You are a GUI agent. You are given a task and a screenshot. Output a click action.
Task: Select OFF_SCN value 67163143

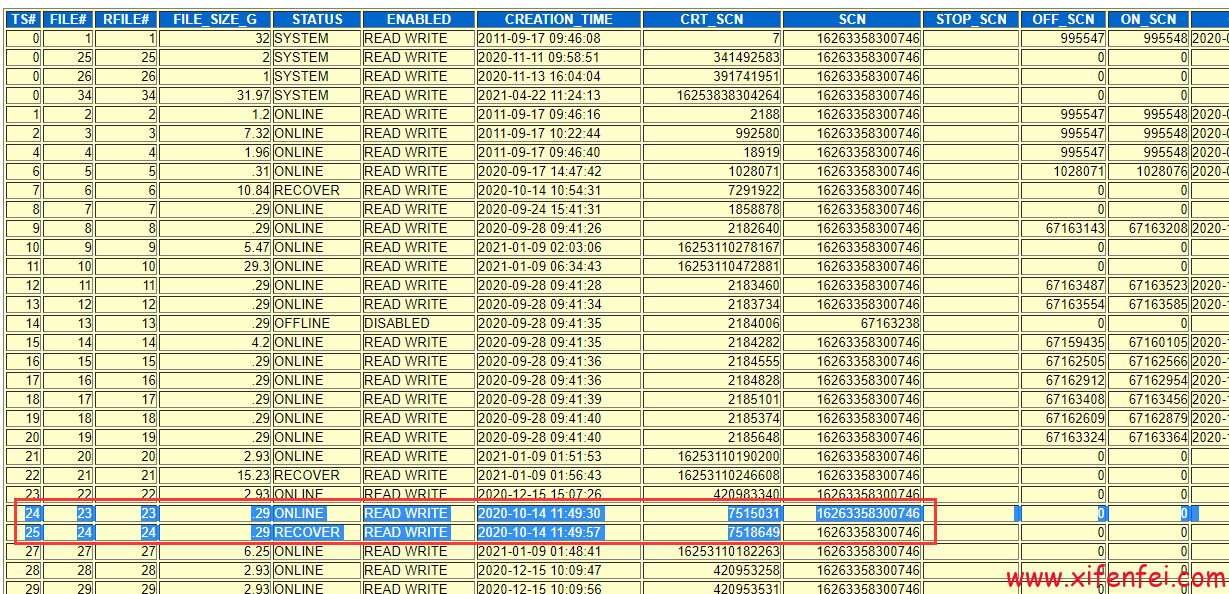[x=1075, y=228]
